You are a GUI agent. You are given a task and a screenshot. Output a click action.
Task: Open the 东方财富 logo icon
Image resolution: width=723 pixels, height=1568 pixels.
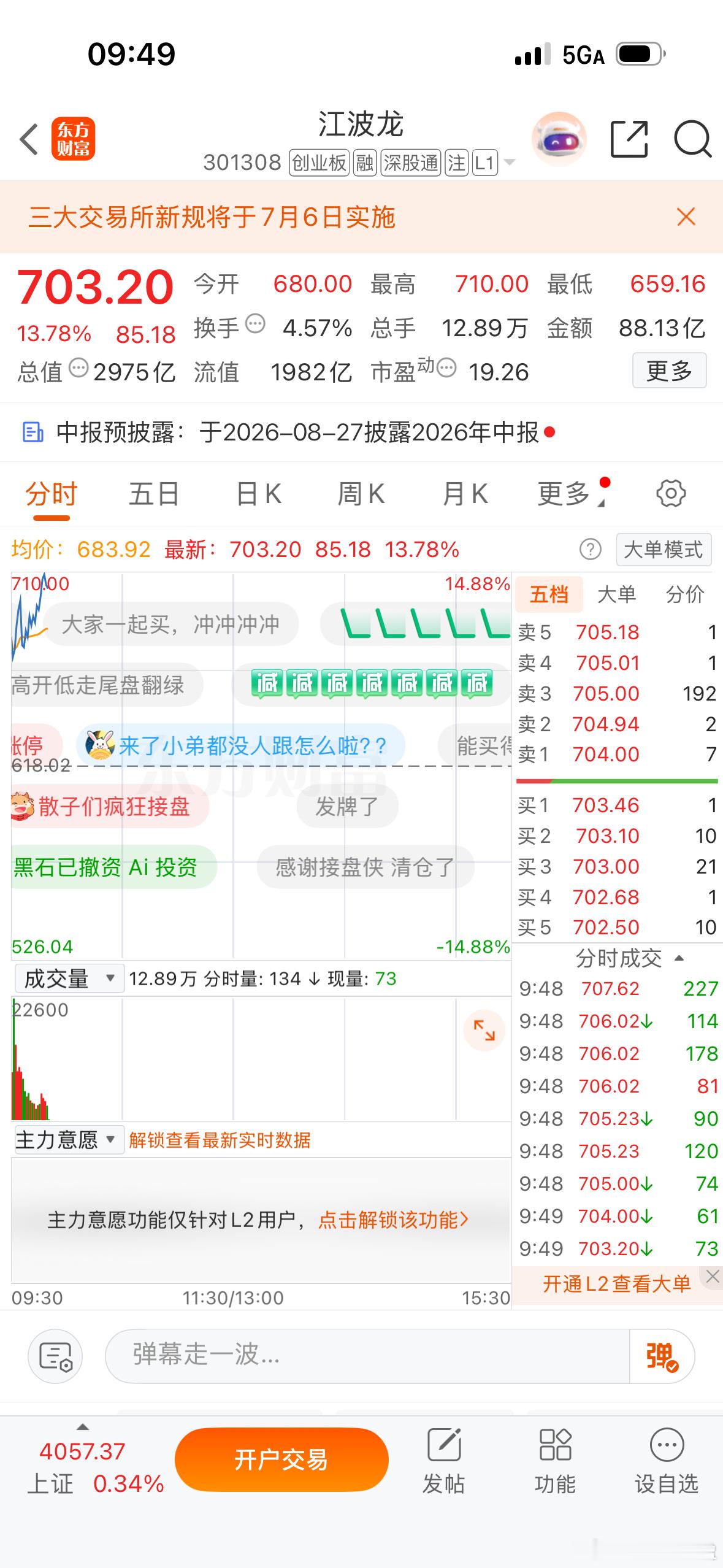pyautogui.click(x=73, y=139)
